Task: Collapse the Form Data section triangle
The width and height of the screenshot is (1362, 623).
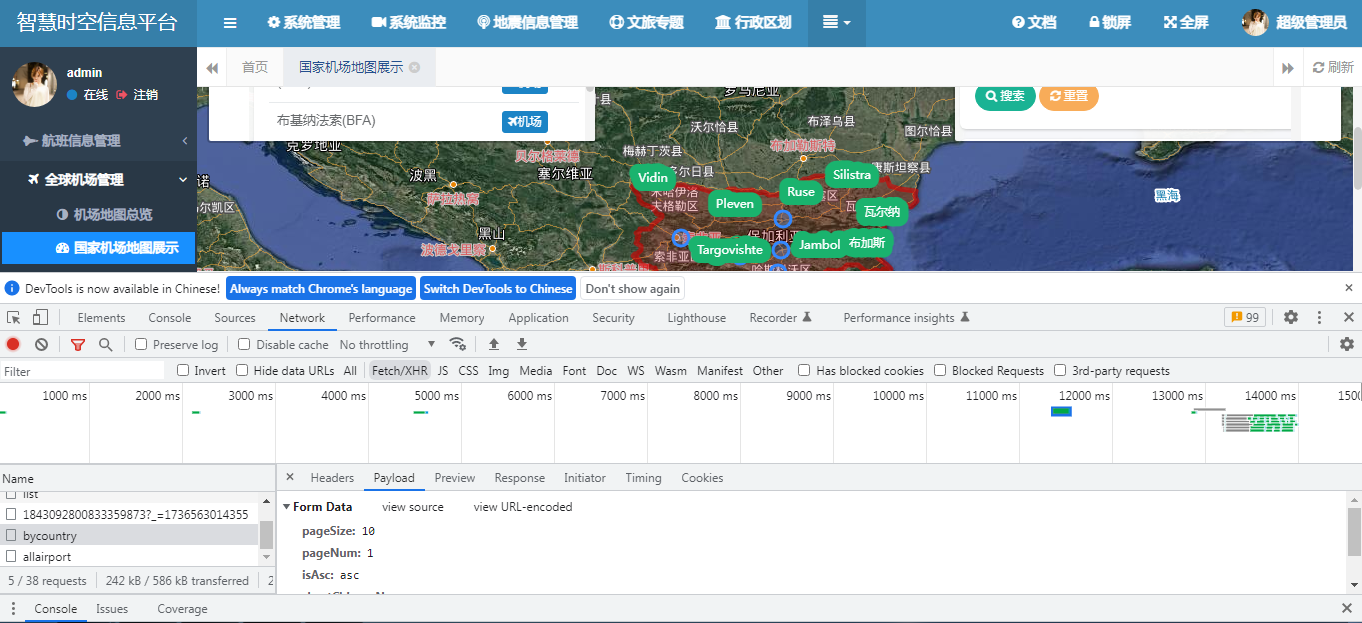Action: [x=287, y=507]
